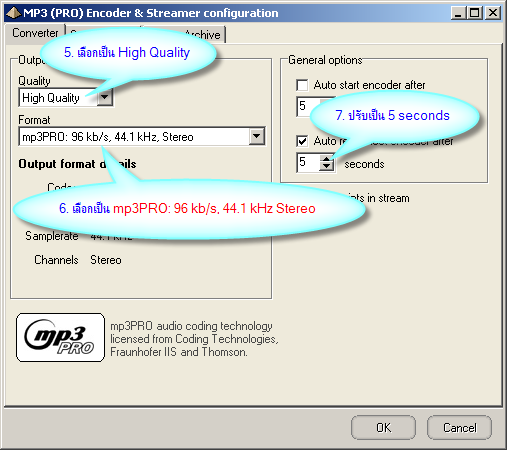Click the Quality label
This screenshot has width=507, height=450.
34,81
